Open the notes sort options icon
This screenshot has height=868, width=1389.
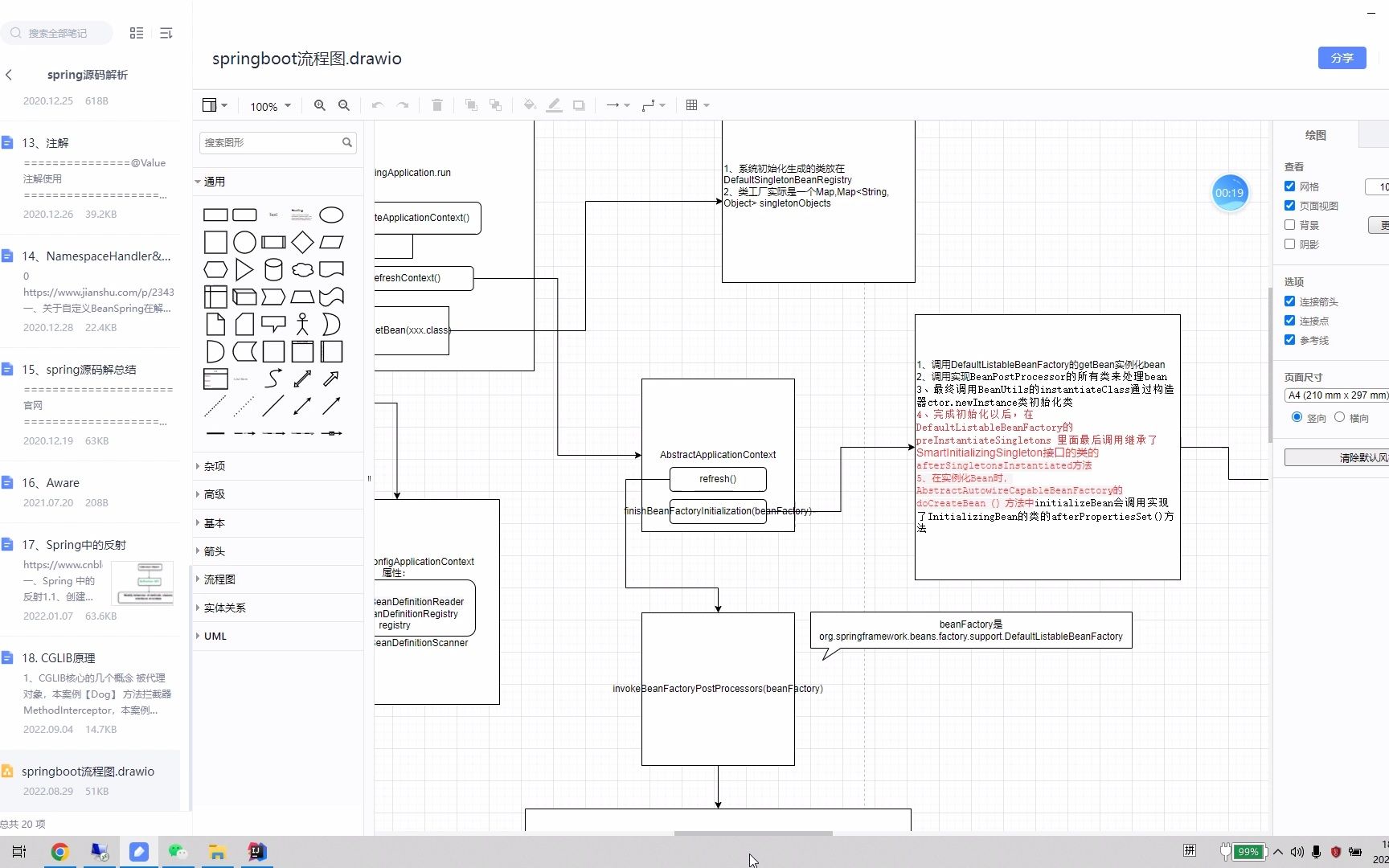[x=166, y=33]
